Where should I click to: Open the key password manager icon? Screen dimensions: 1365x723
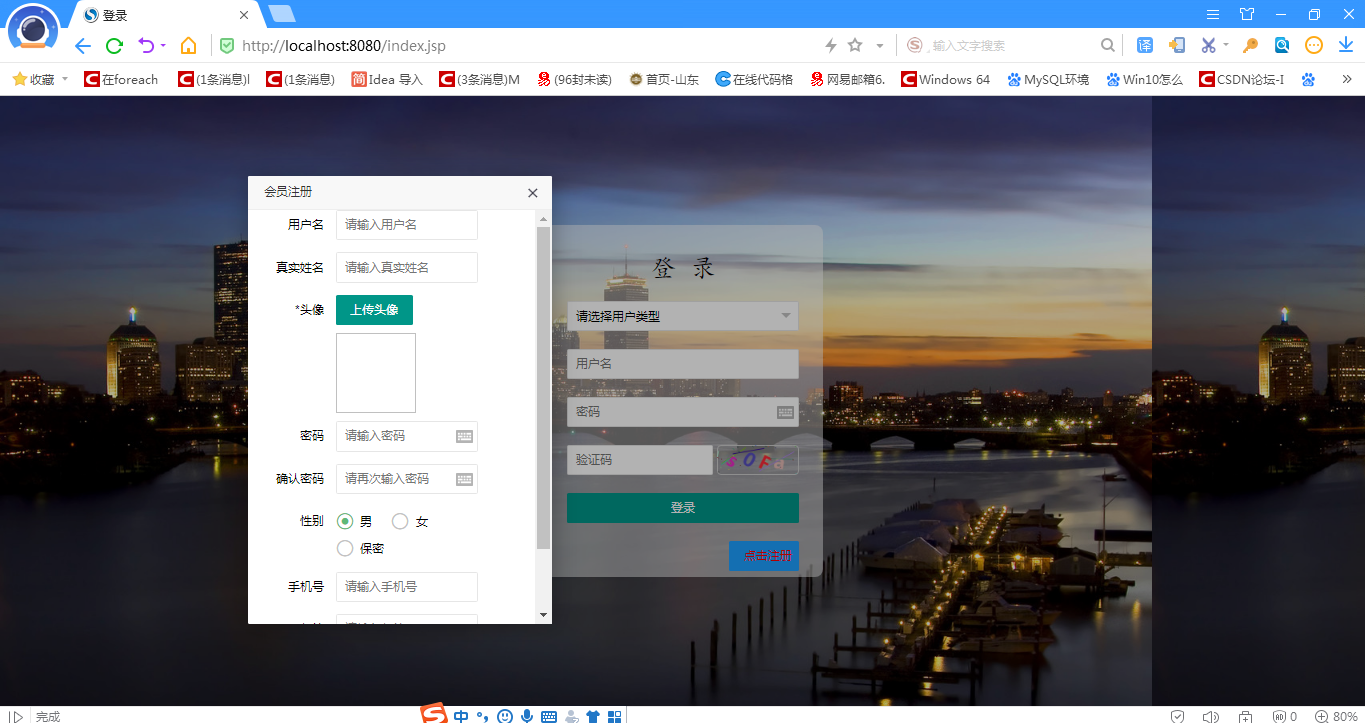(x=1250, y=46)
